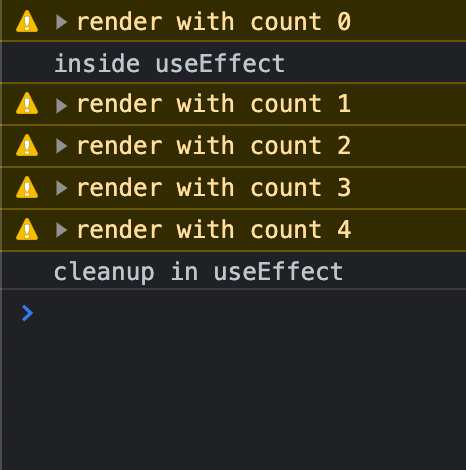Focus the console input line

tap(250, 313)
